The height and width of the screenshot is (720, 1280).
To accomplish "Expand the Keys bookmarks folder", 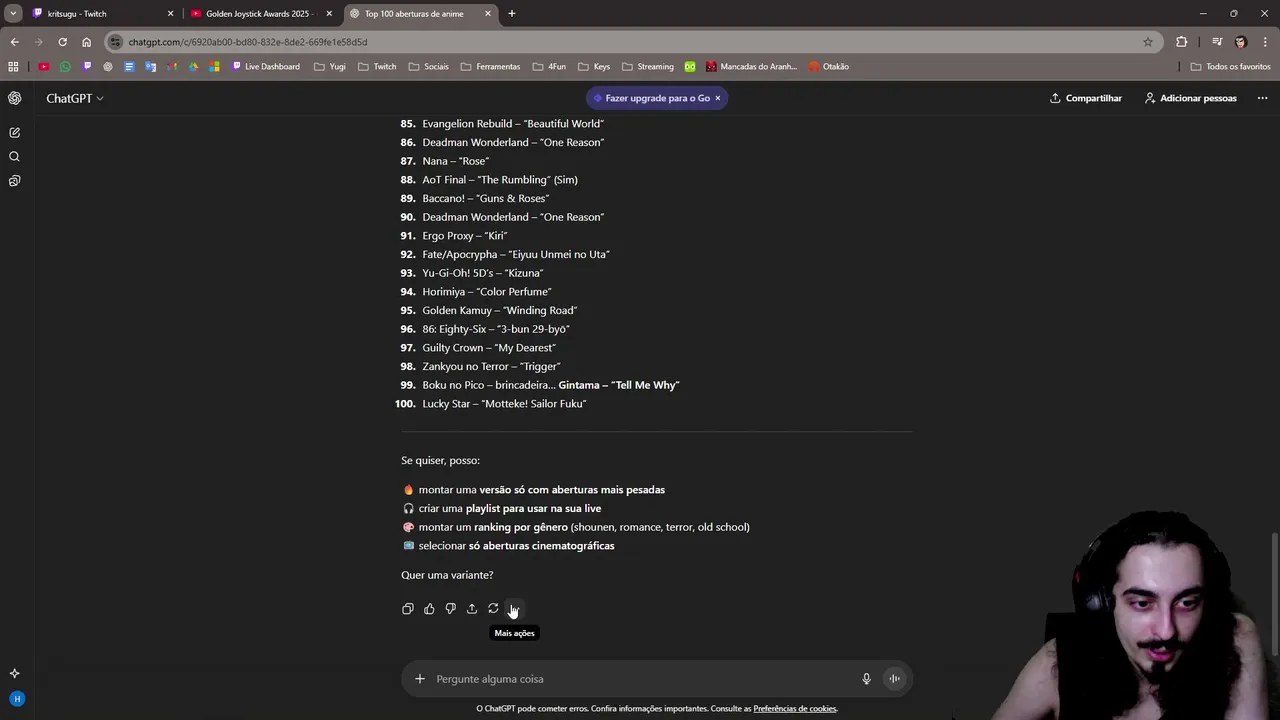I will (594, 67).
